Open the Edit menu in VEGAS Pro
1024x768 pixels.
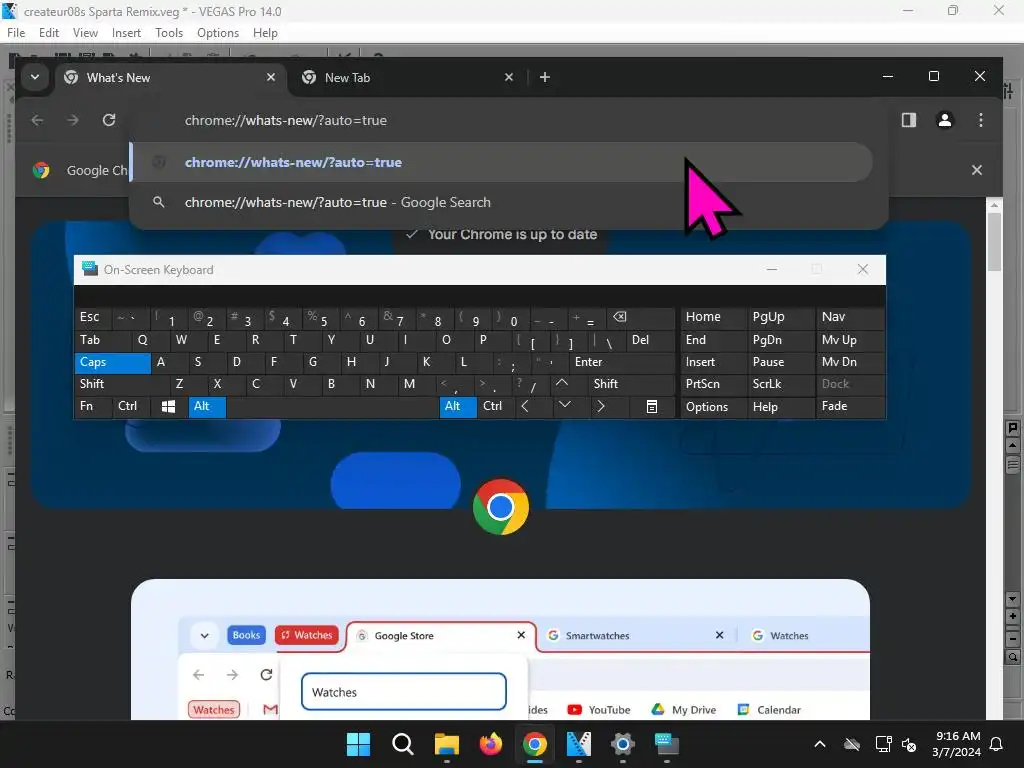[49, 33]
